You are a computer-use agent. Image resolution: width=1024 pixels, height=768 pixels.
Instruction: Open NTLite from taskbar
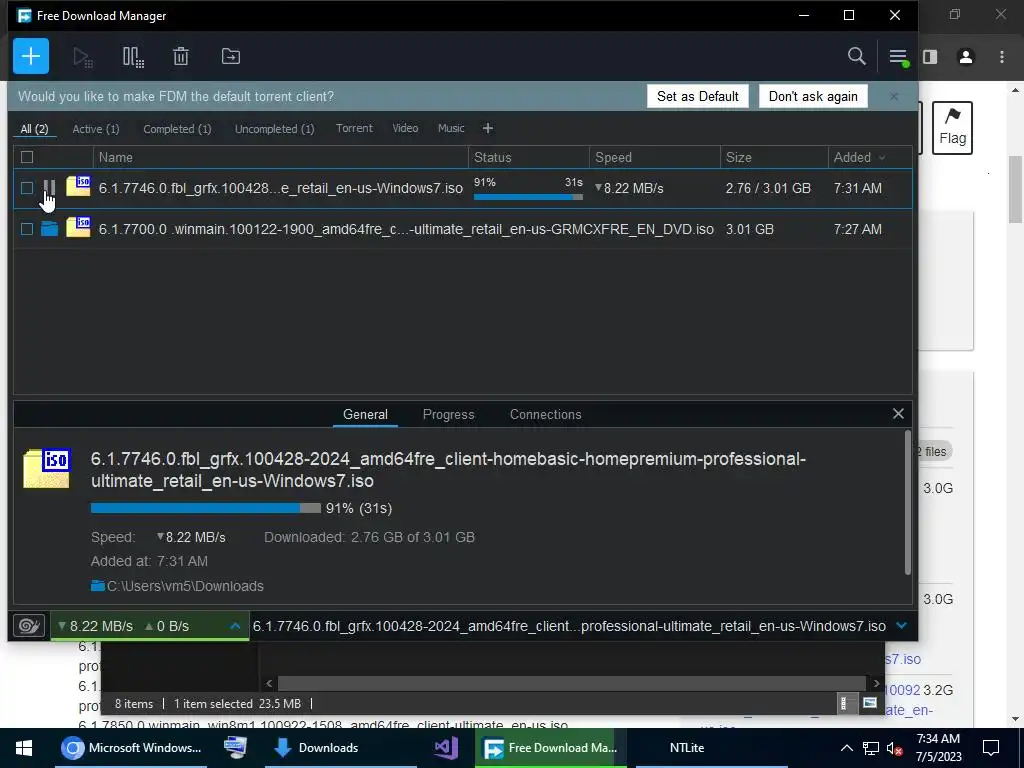click(686, 748)
